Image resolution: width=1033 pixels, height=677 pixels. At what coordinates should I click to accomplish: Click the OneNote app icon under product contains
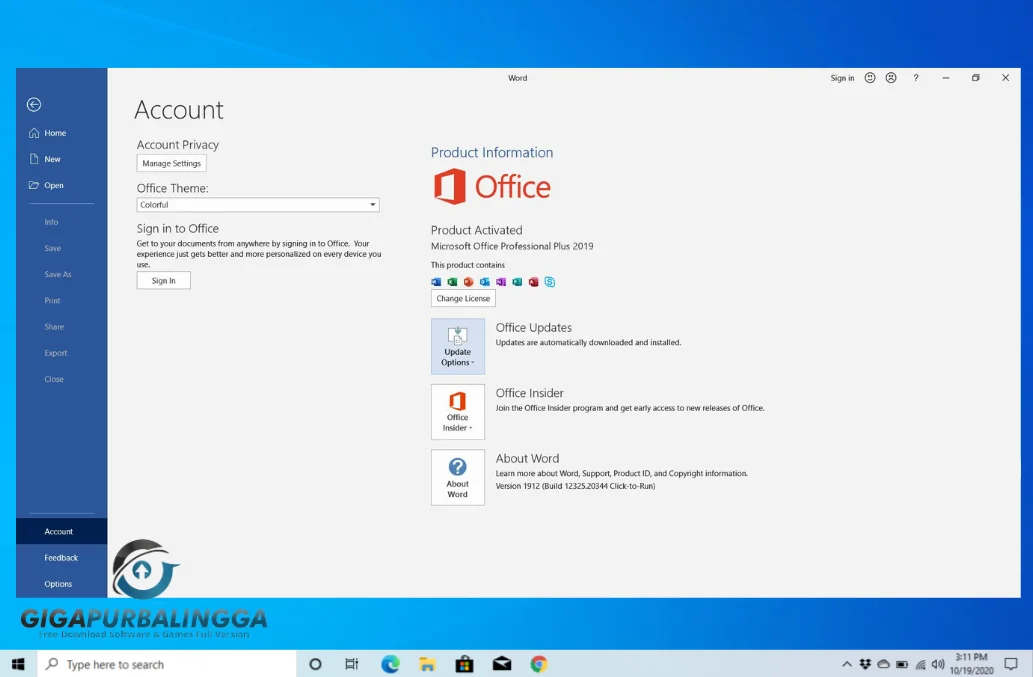point(501,282)
